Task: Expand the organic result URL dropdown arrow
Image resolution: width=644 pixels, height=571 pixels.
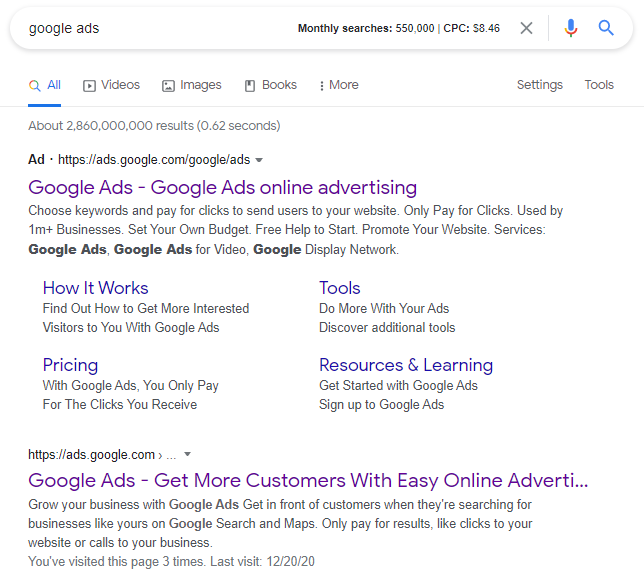Action: click(x=187, y=454)
